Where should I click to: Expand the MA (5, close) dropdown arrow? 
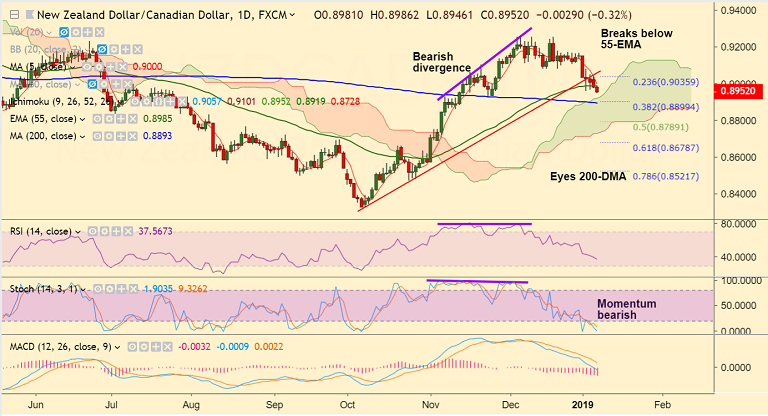(x=72, y=67)
